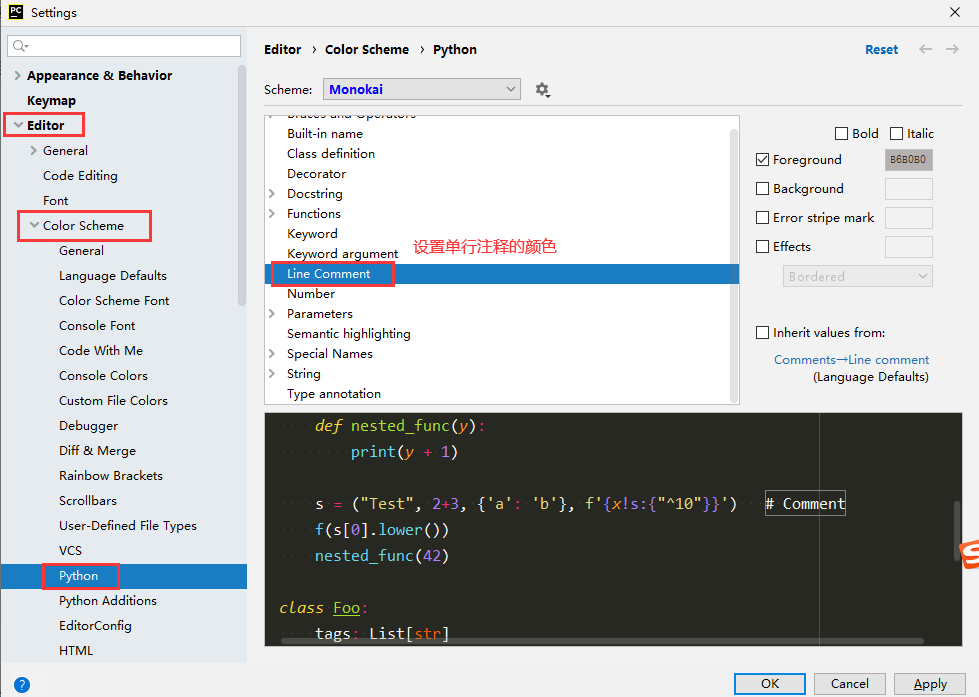Expand the Functions item arrow

click(x=272, y=214)
